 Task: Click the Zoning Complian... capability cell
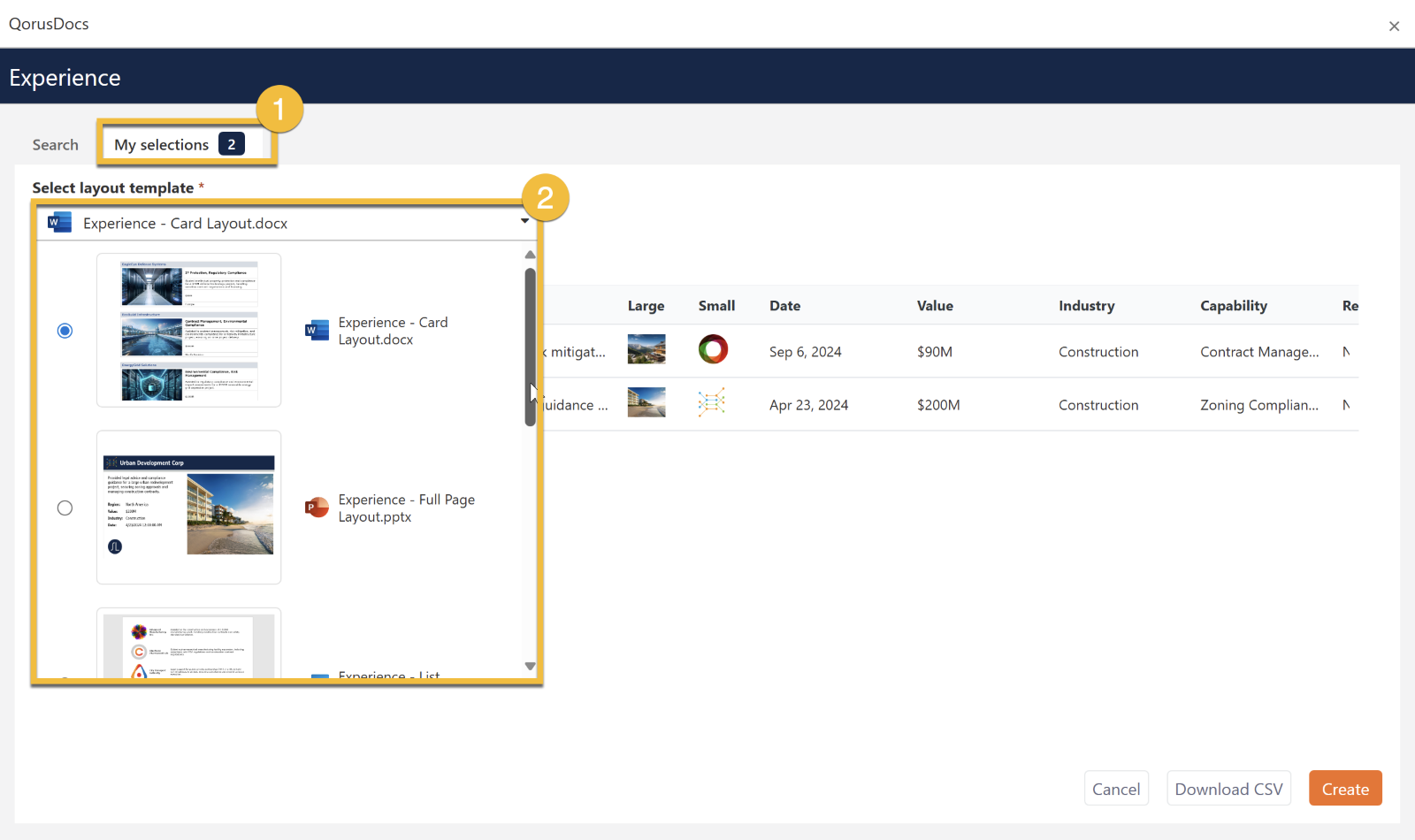[x=1259, y=405]
